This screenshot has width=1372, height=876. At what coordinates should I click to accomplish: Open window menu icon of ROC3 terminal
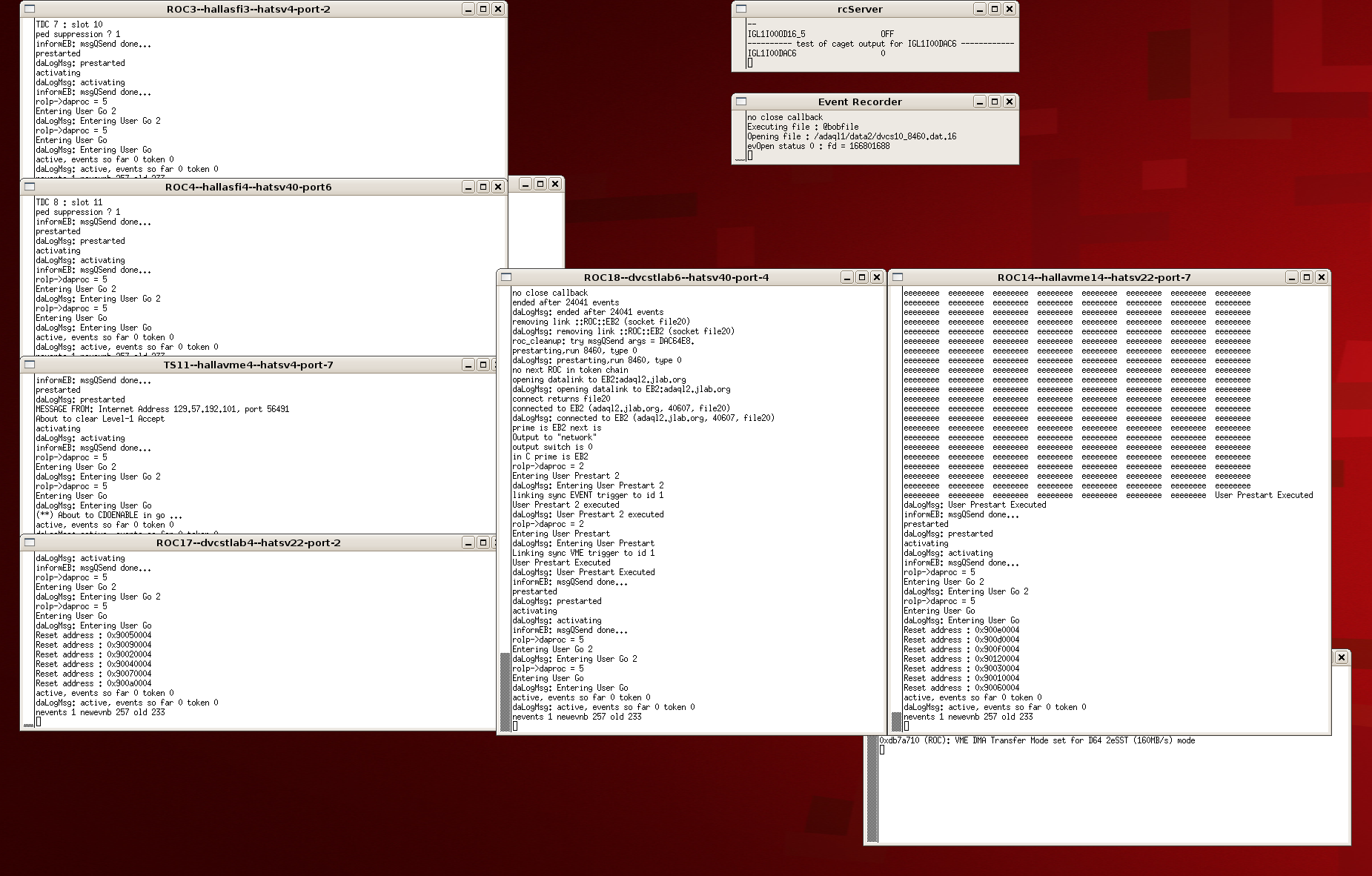[30, 9]
